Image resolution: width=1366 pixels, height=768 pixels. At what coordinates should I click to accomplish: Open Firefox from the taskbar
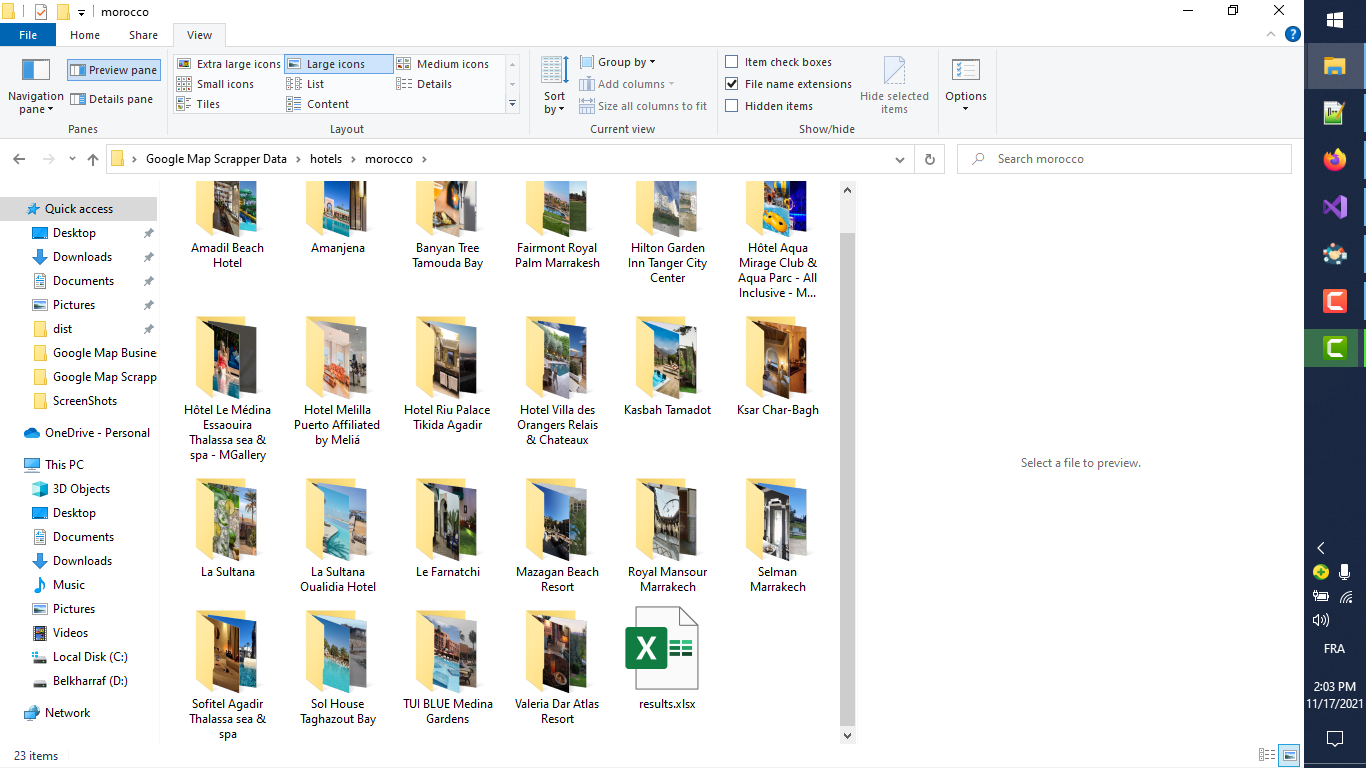pos(1335,160)
